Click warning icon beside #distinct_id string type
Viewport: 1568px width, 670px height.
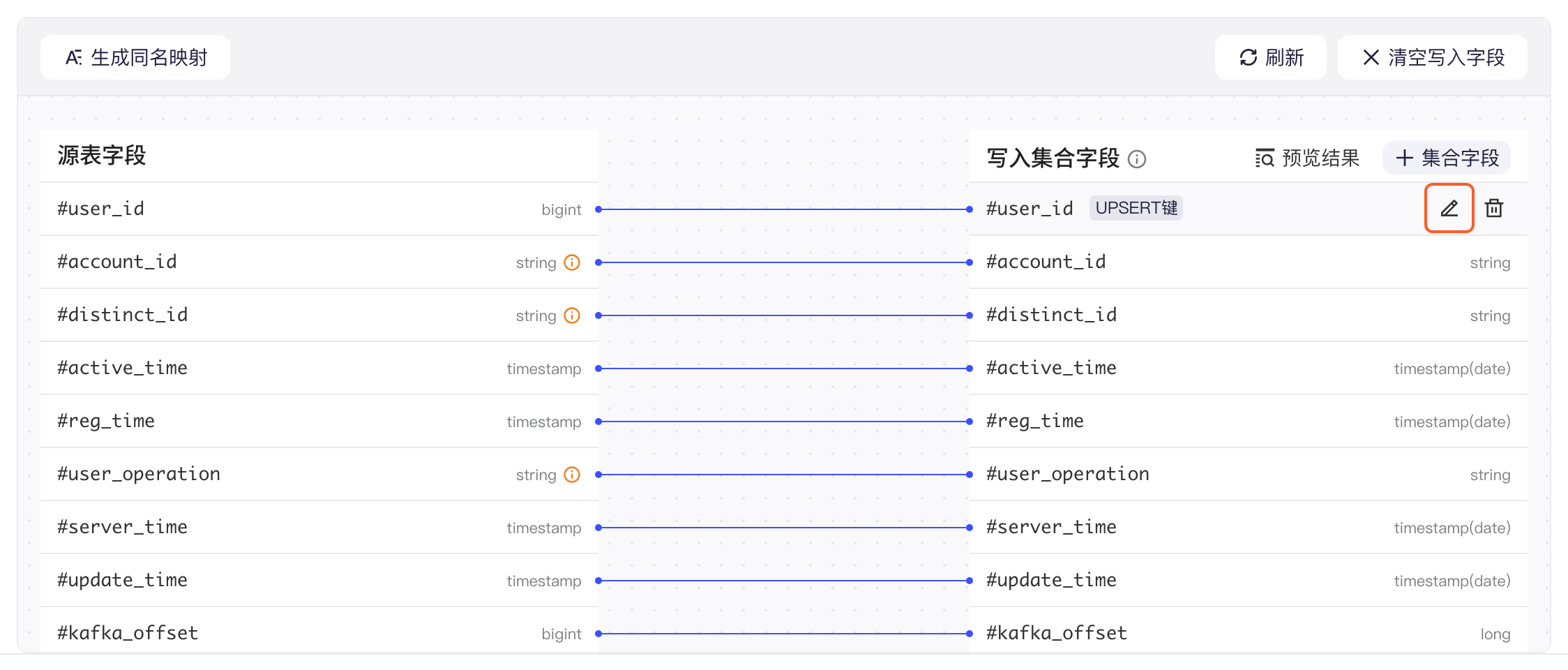point(572,315)
